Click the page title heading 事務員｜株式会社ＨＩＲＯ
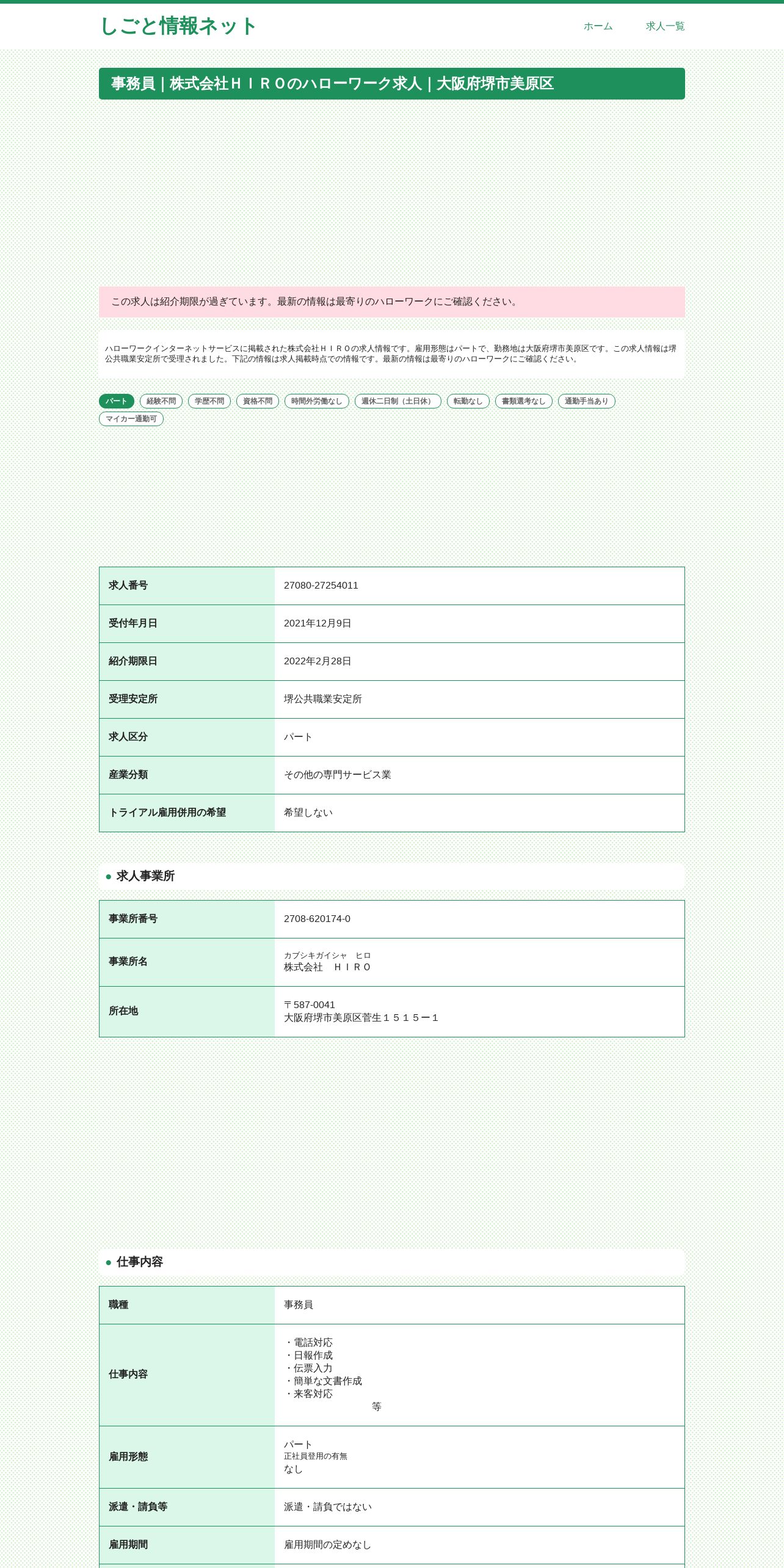 [x=392, y=84]
